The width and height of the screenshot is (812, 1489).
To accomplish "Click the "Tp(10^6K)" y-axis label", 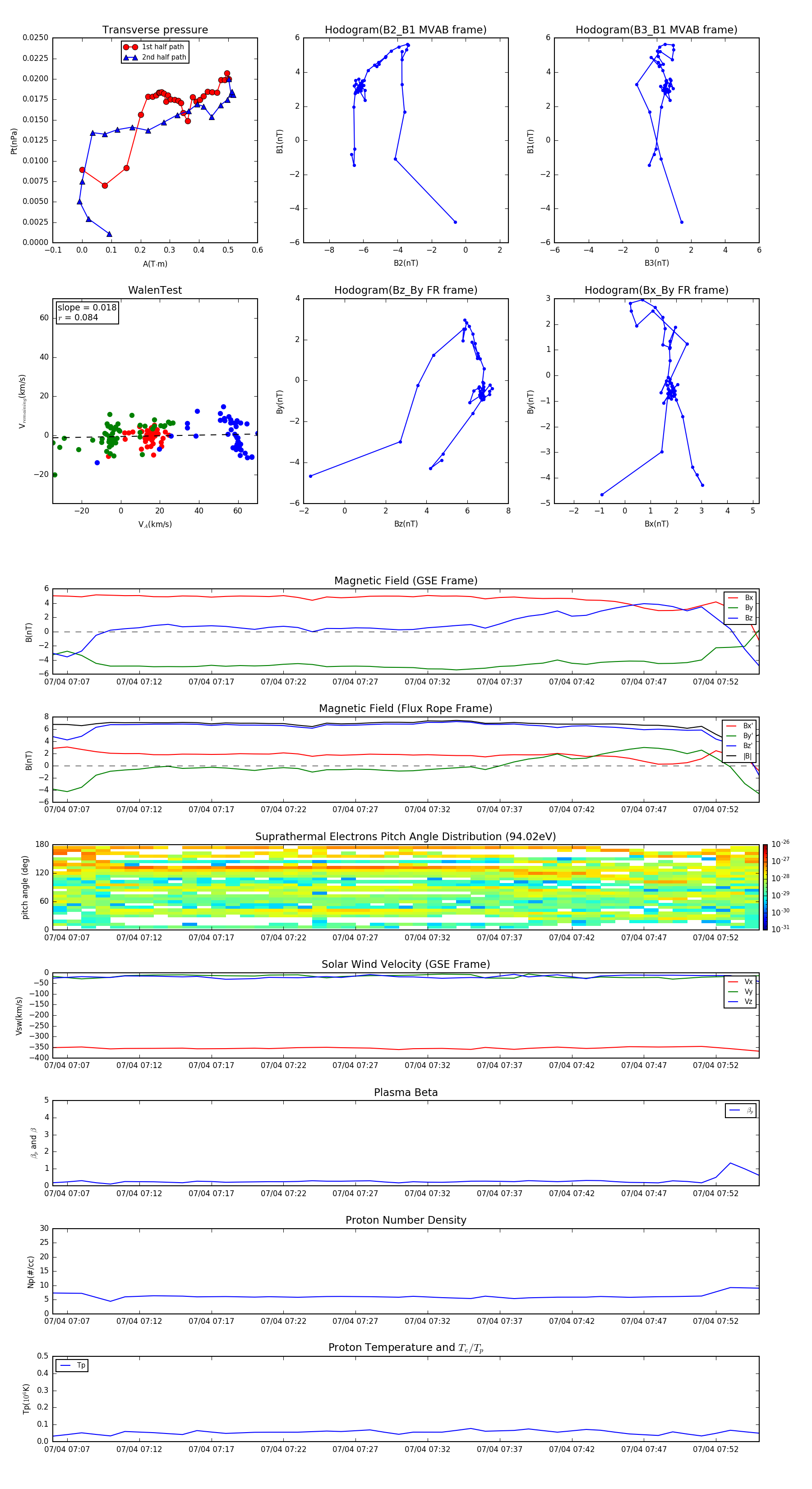I will click(26, 1399).
